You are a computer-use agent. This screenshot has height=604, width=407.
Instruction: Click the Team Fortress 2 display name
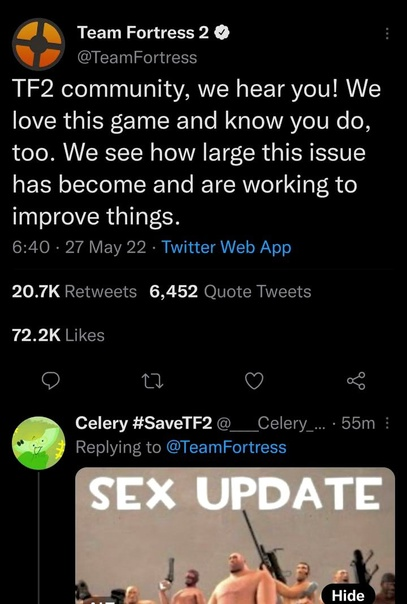143,33
